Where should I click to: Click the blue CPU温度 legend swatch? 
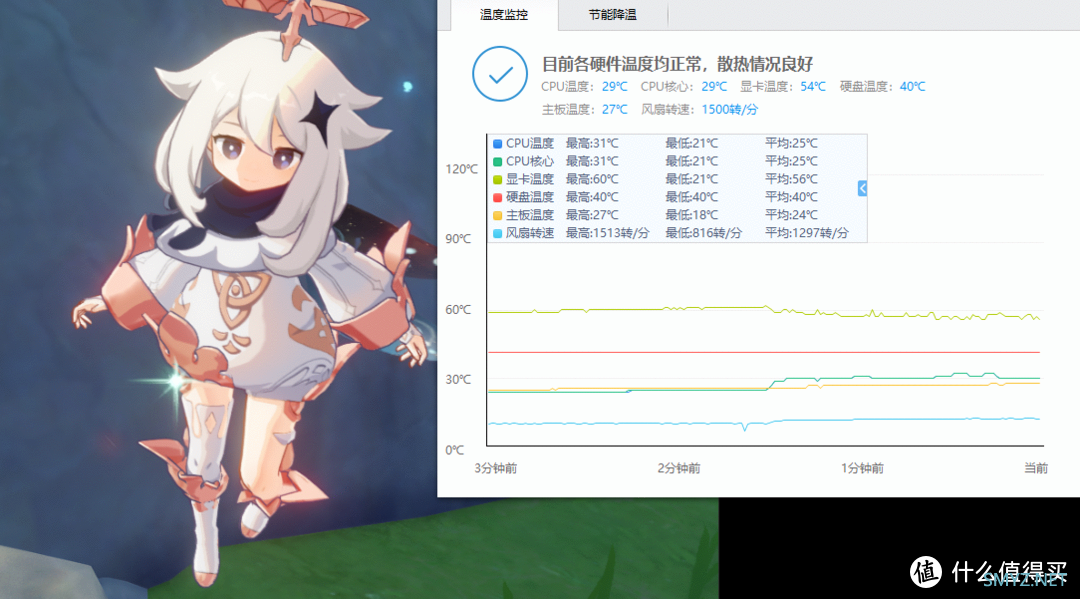click(x=498, y=144)
